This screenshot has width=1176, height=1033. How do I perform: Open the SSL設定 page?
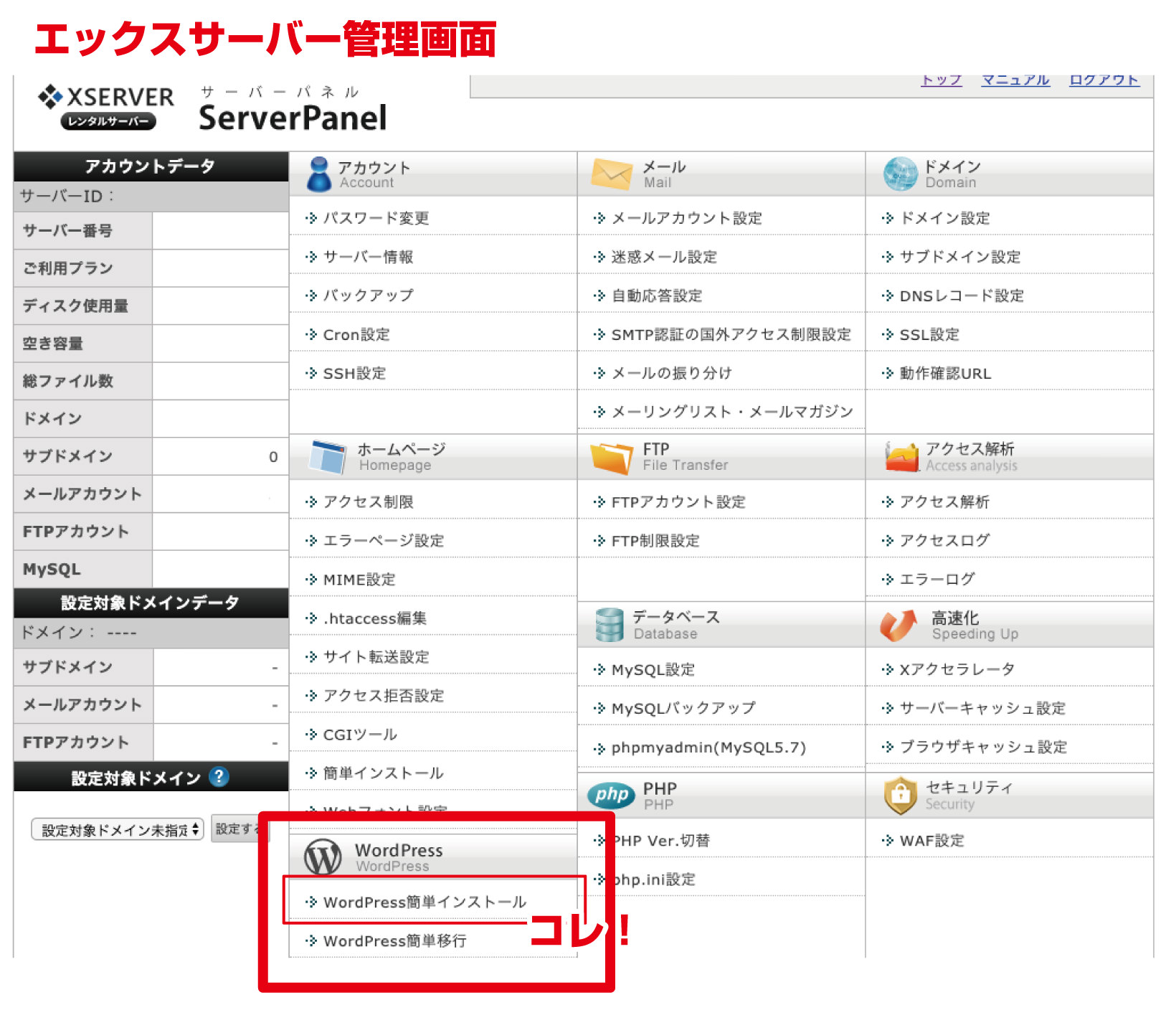click(x=929, y=334)
